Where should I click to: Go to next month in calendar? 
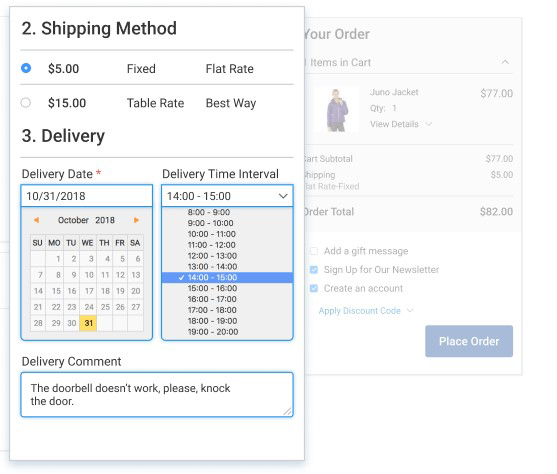point(136,220)
